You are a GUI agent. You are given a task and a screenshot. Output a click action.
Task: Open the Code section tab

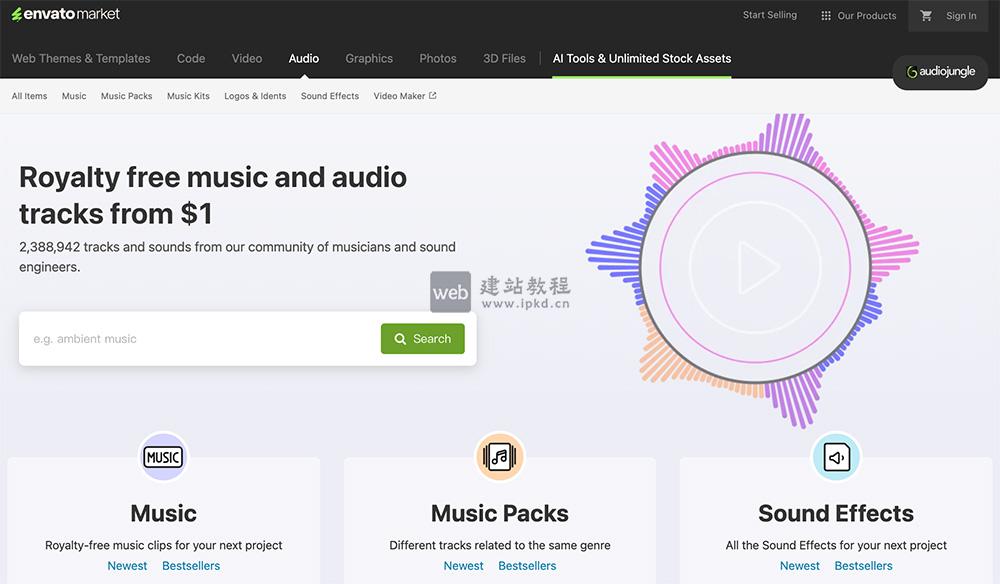[x=191, y=59]
